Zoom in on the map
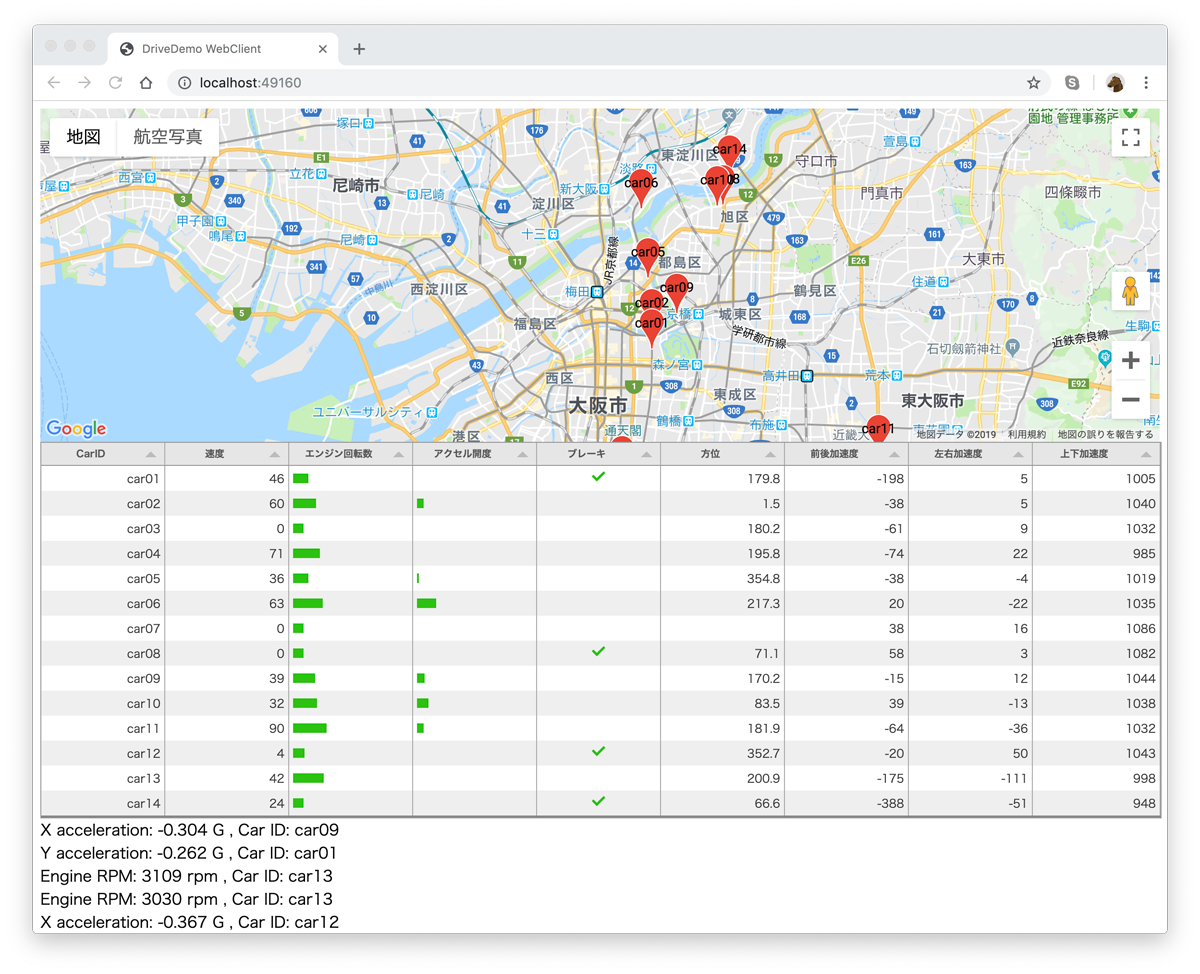Viewport: 1200px width, 974px height. [1131, 360]
